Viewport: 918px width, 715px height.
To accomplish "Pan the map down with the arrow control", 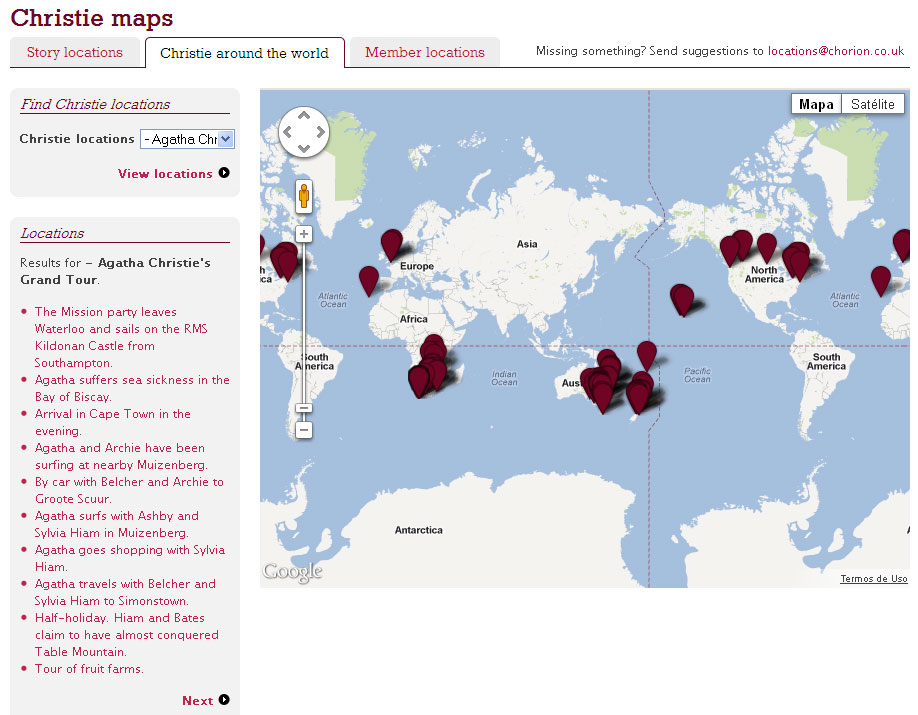I will click(304, 148).
